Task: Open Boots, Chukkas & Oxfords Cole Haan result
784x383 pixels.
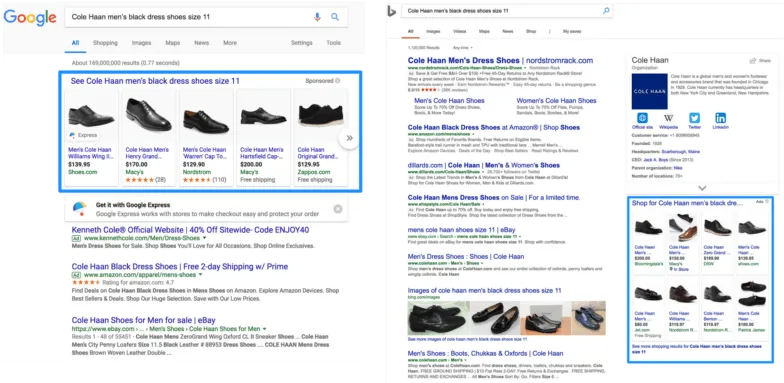Action: tap(486, 354)
